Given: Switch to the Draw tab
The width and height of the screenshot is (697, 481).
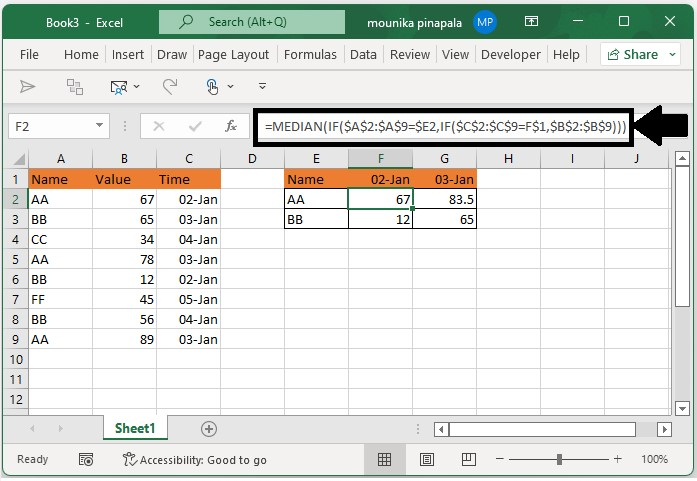Looking at the screenshot, I should 172,55.
